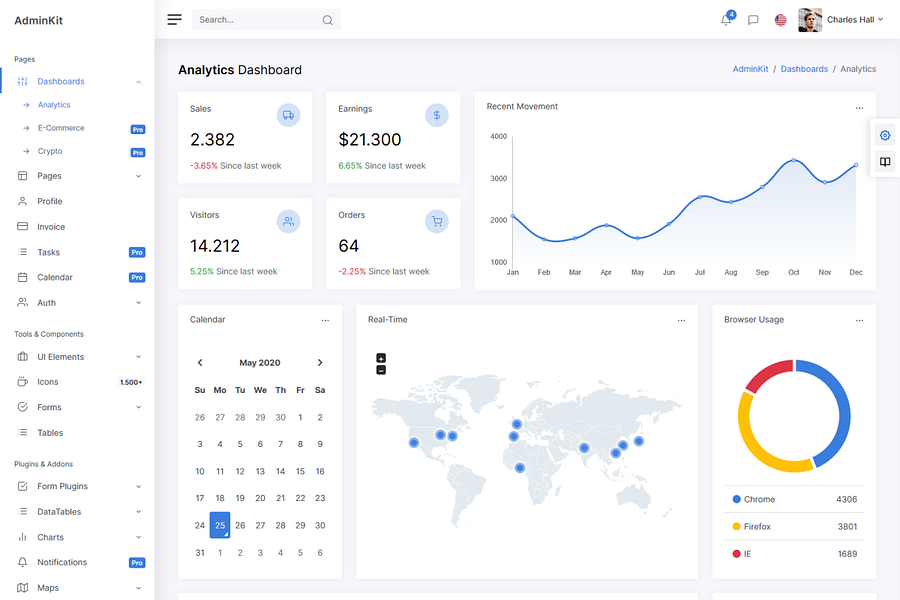Click the US flag language icon
The image size is (900, 600).
click(x=781, y=20)
